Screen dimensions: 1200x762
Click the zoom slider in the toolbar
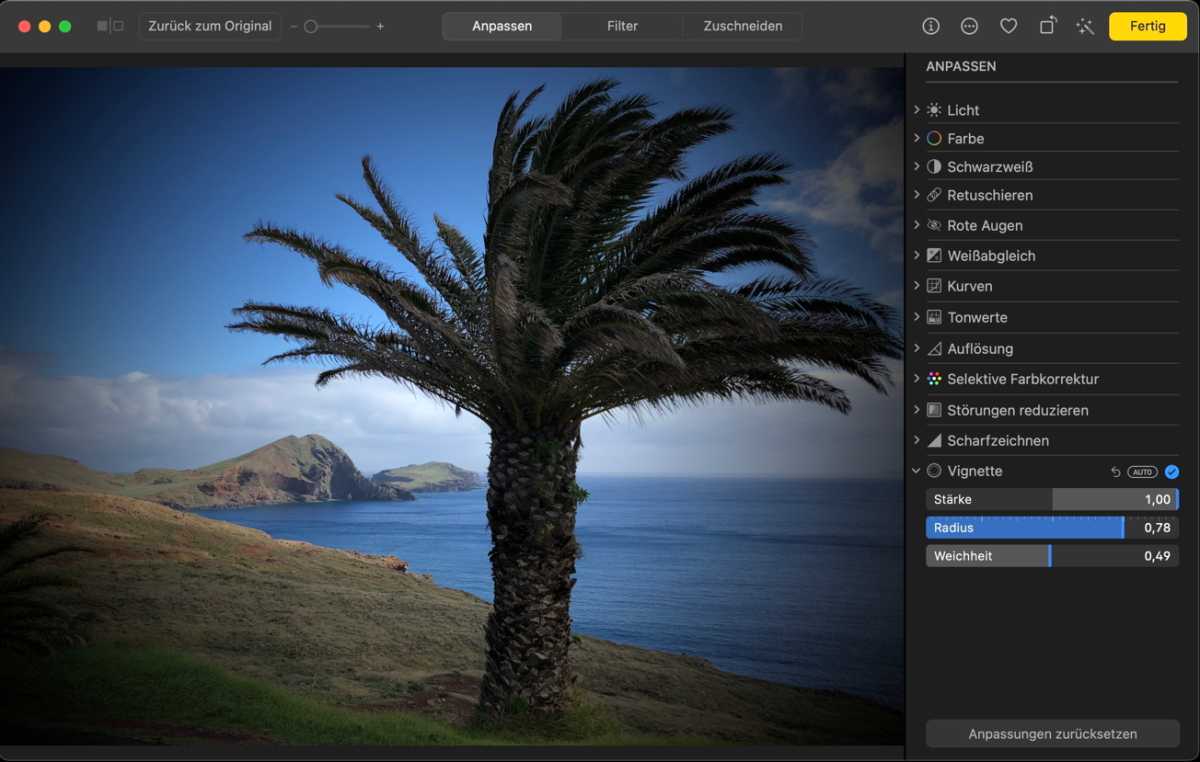(x=337, y=26)
